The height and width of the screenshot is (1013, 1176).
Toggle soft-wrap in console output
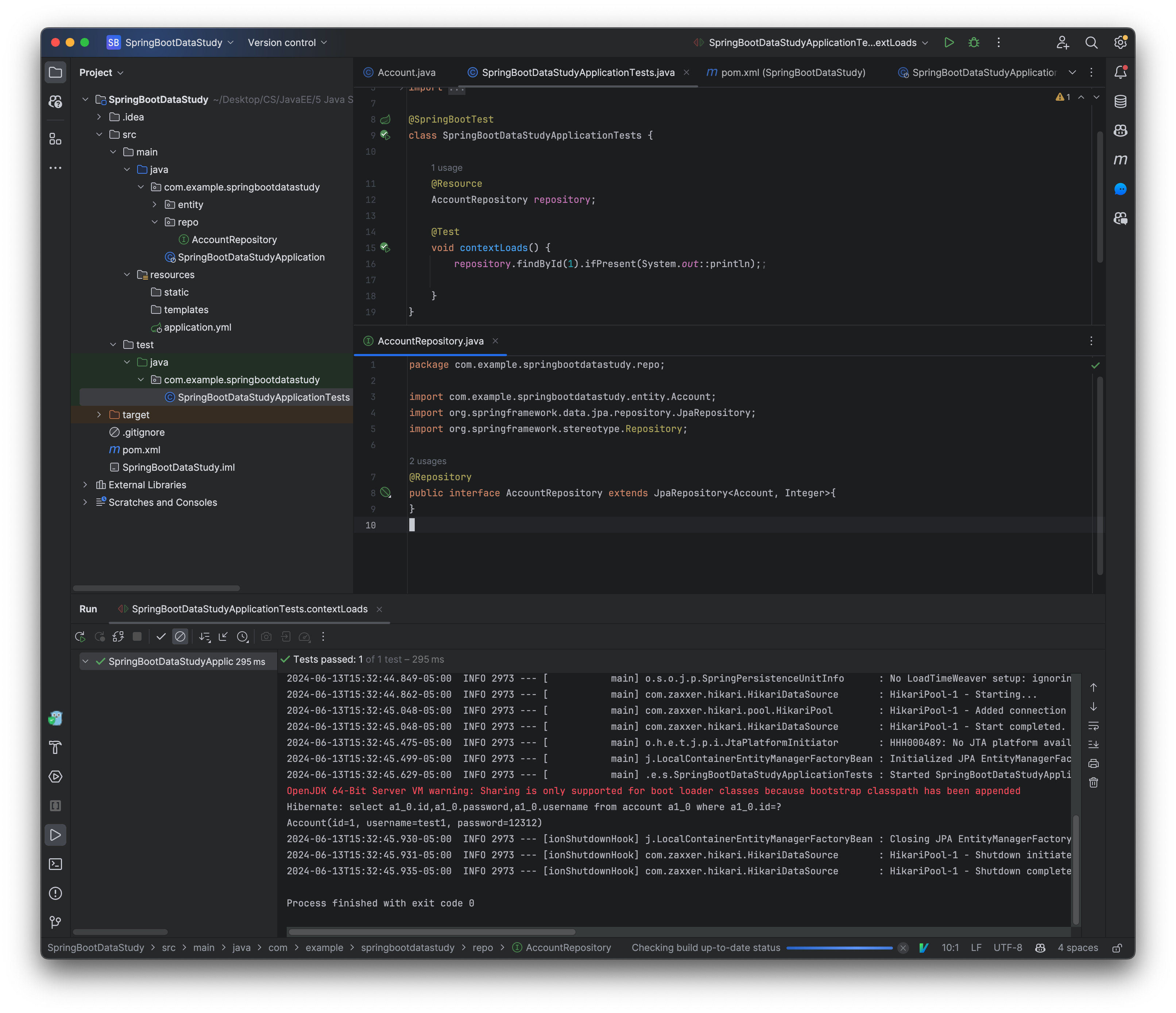[x=1094, y=726]
